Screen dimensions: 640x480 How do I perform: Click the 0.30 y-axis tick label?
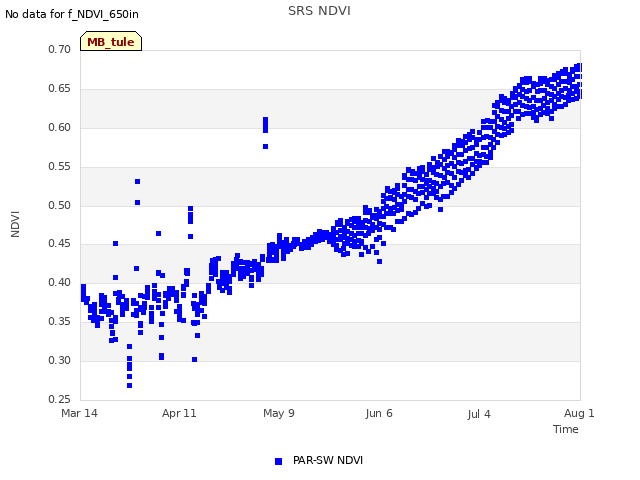click(60, 360)
